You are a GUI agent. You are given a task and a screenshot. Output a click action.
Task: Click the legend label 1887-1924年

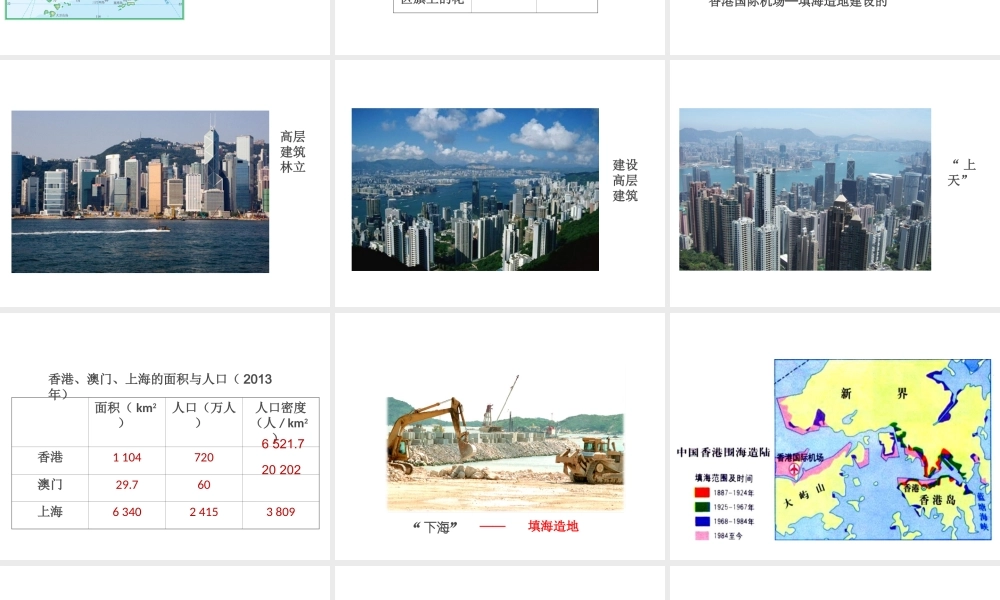pos(734,493)
